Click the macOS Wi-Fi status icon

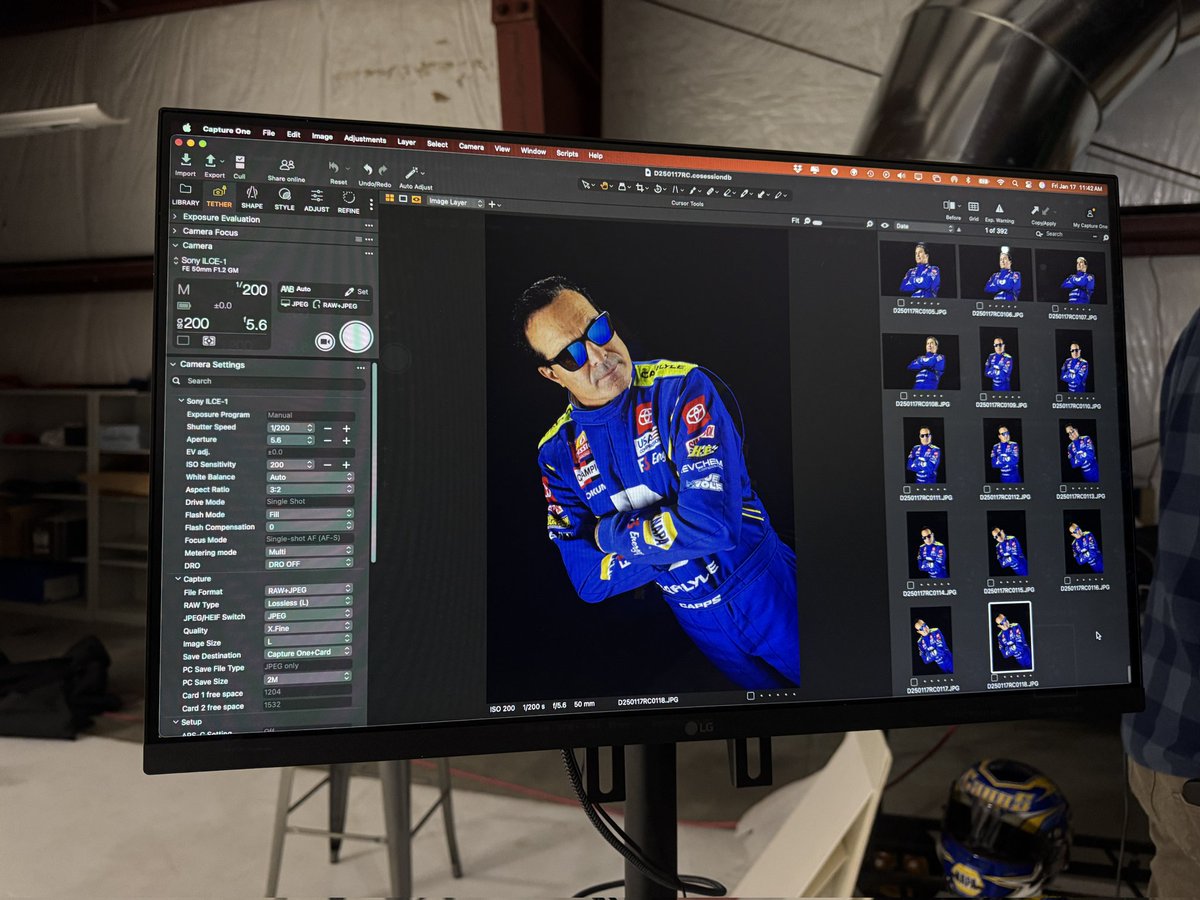click(1000, 181)
